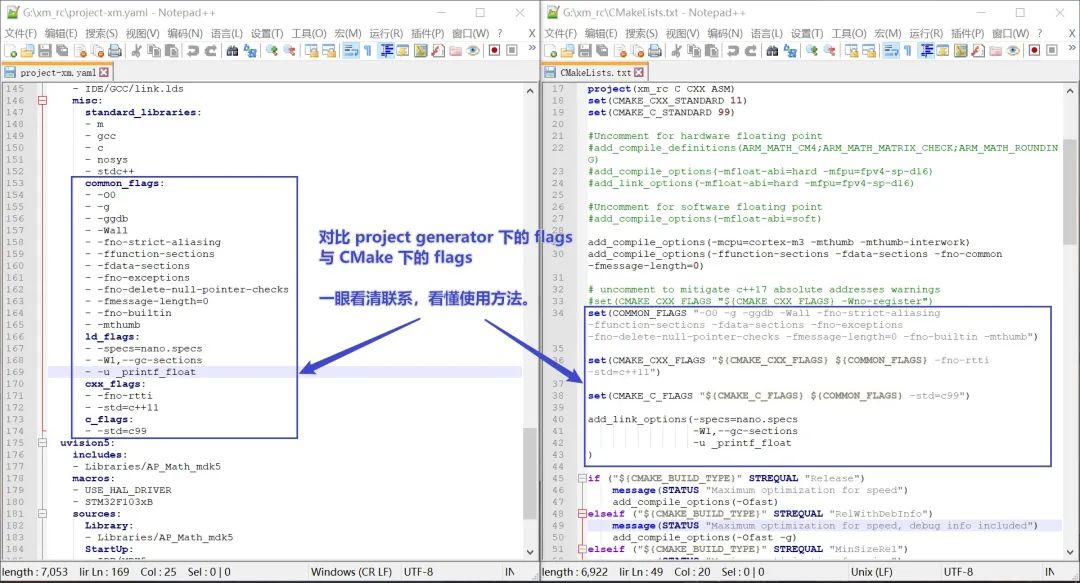
Task: Collapse the sources: fold at line 181
Action: pyautogui.click(x=42, y=514)
